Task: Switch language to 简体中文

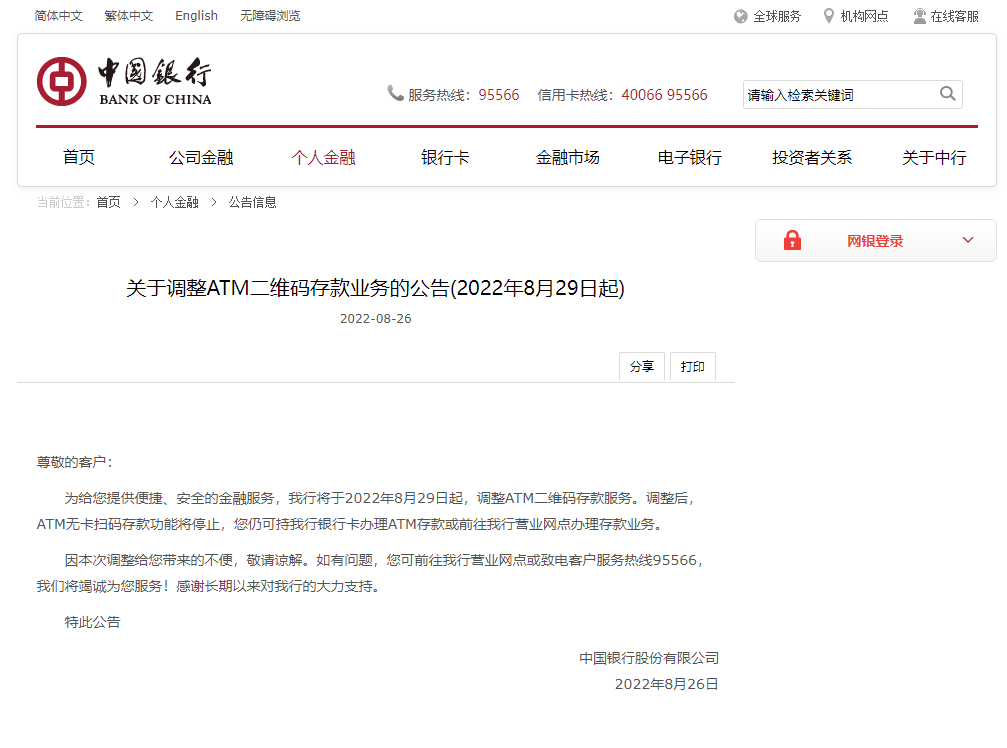Action: pos(58,16)
